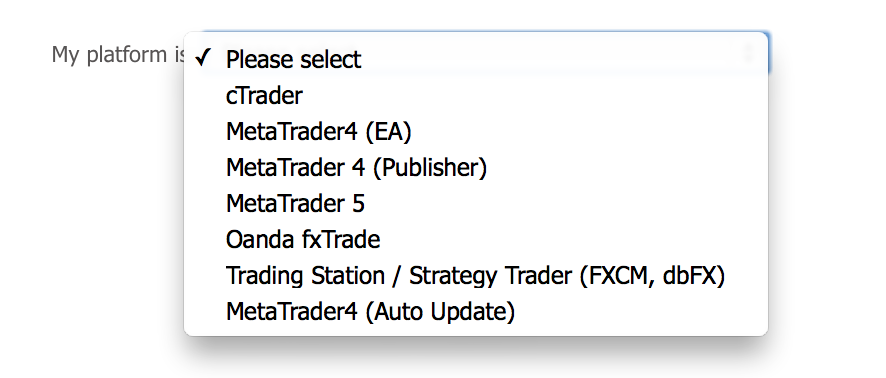Choose Oanda fxTrade from dropdown
Viewport: 886px width, 378px height.
click(476, 240)
